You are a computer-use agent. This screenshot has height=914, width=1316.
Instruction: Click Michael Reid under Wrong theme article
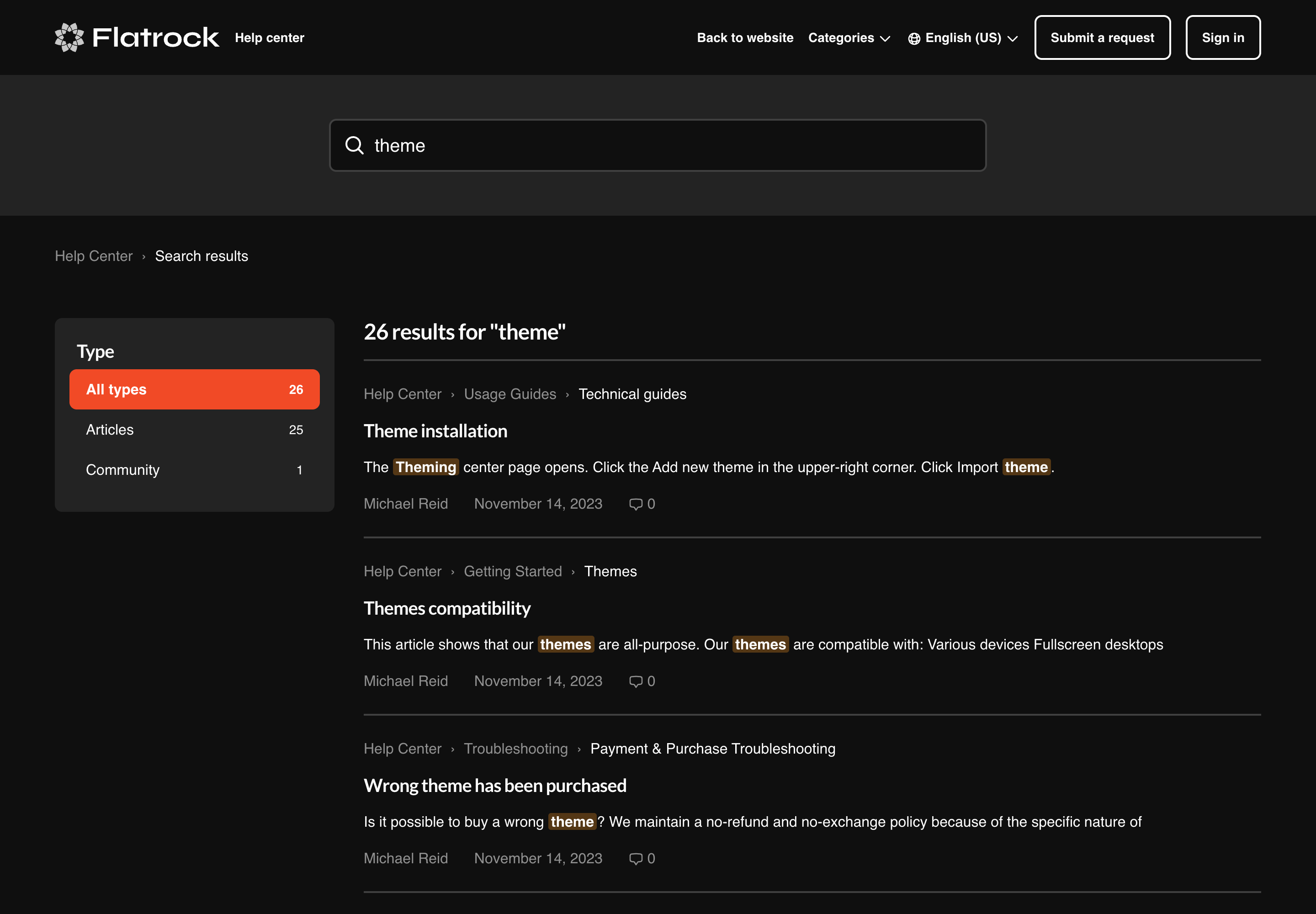point(405,858)
